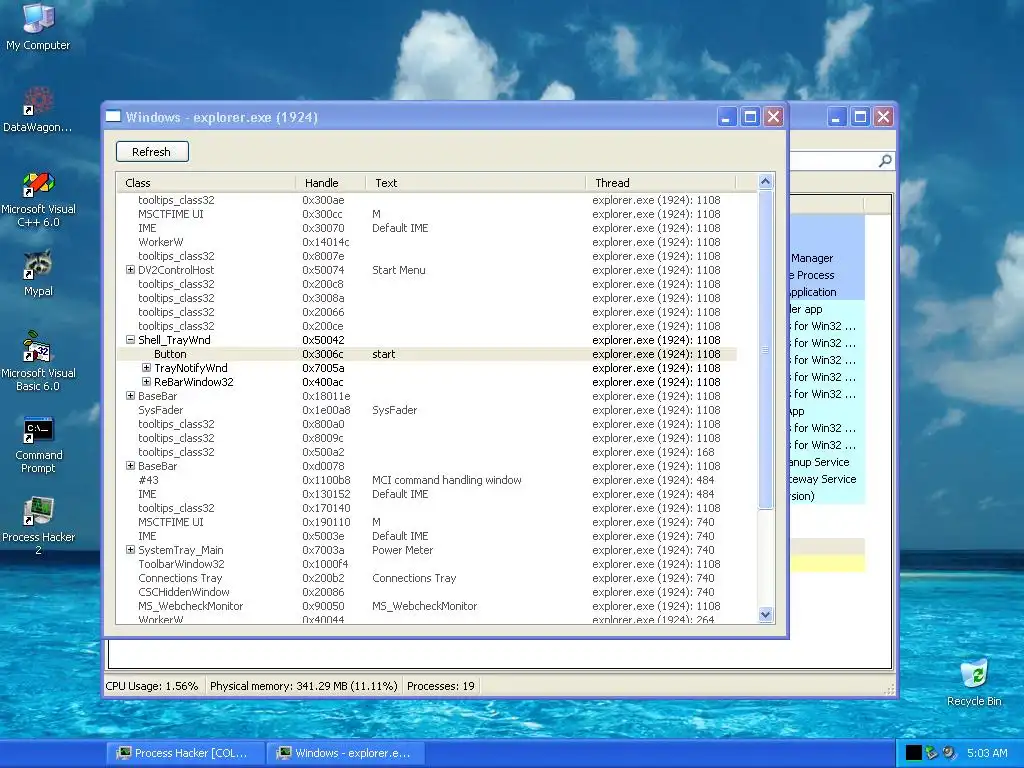
Task: Click the scrollbar up arrow
Action: [x=765, y=182]
